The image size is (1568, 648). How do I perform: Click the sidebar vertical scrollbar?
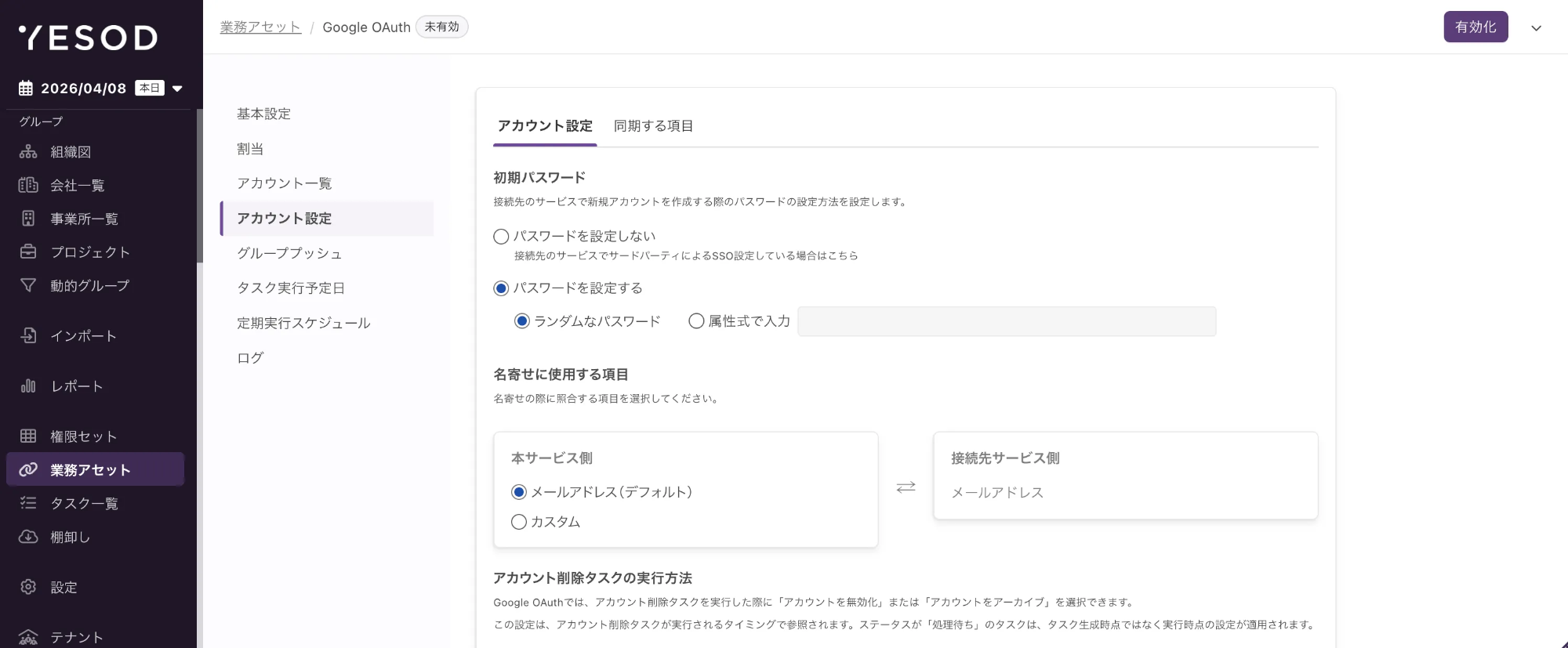click(x=200, y=188)
